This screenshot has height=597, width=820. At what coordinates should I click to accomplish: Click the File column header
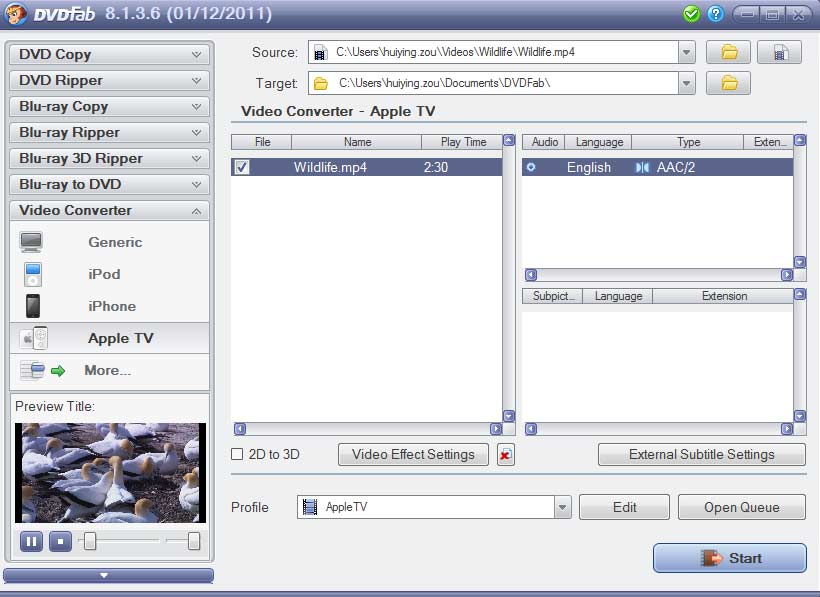click(x=262, y=142)
